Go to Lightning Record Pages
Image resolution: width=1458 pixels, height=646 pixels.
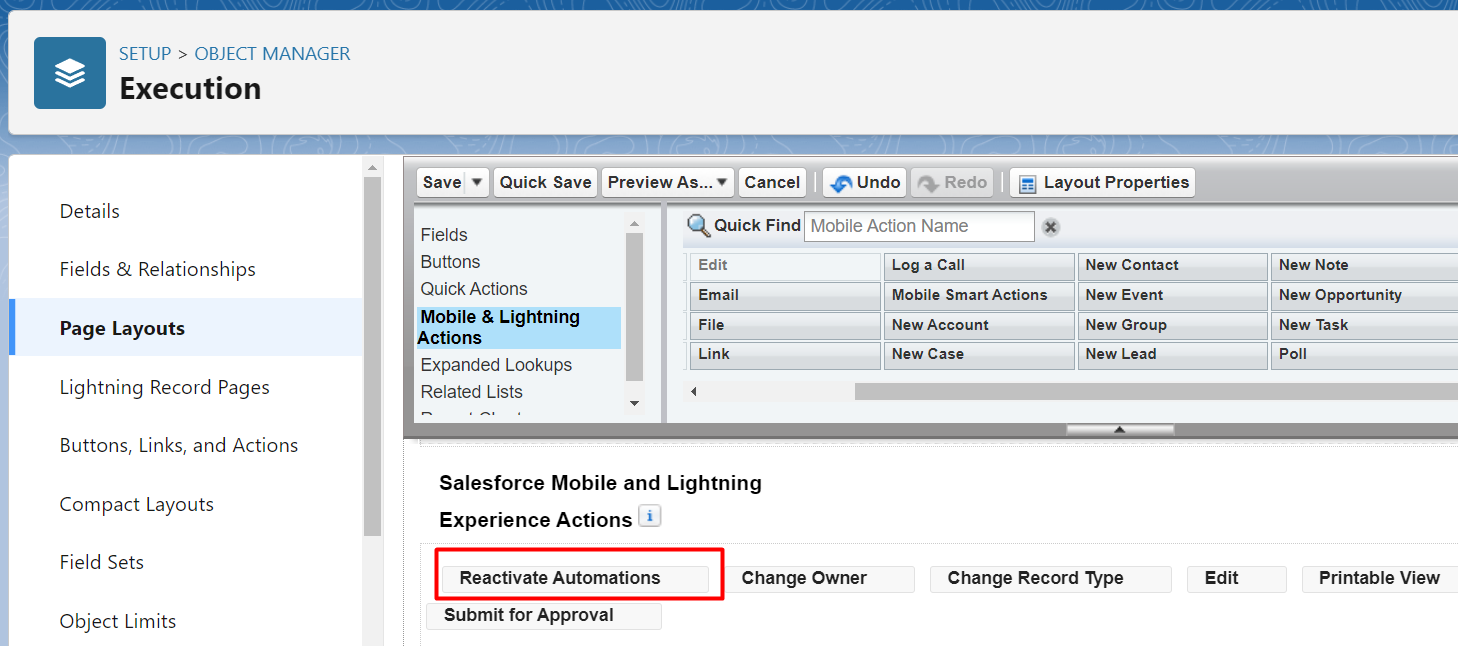click(164, 387)
